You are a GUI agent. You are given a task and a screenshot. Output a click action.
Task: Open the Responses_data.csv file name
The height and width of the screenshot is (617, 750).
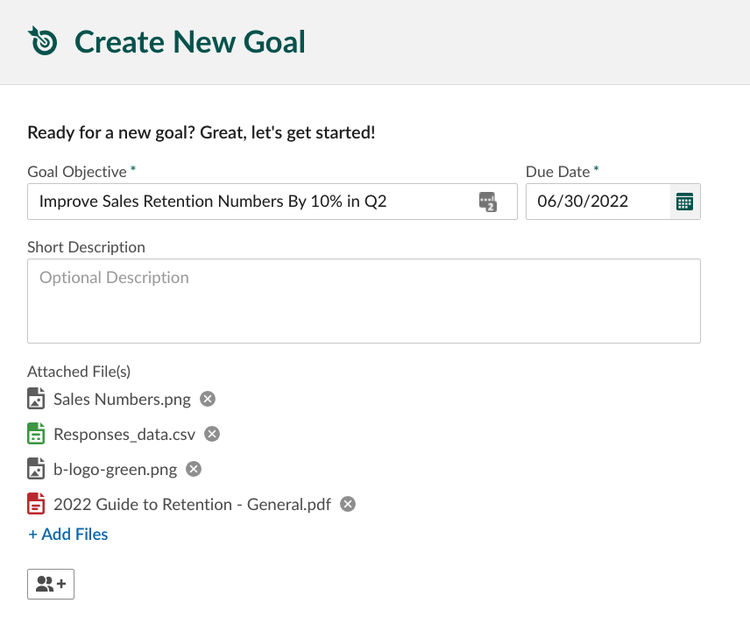point(124,434)
